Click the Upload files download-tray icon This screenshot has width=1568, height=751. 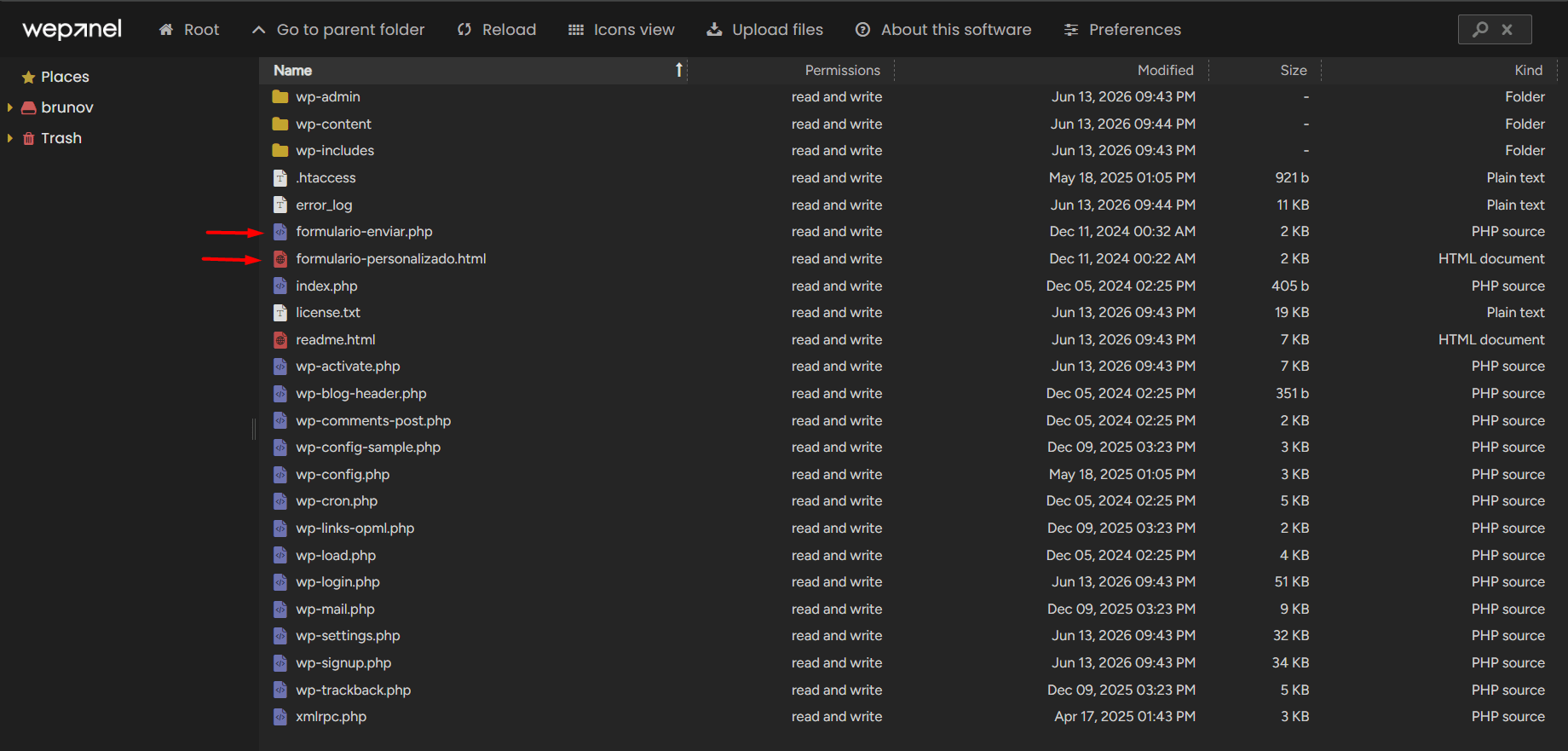click(714, 30)
